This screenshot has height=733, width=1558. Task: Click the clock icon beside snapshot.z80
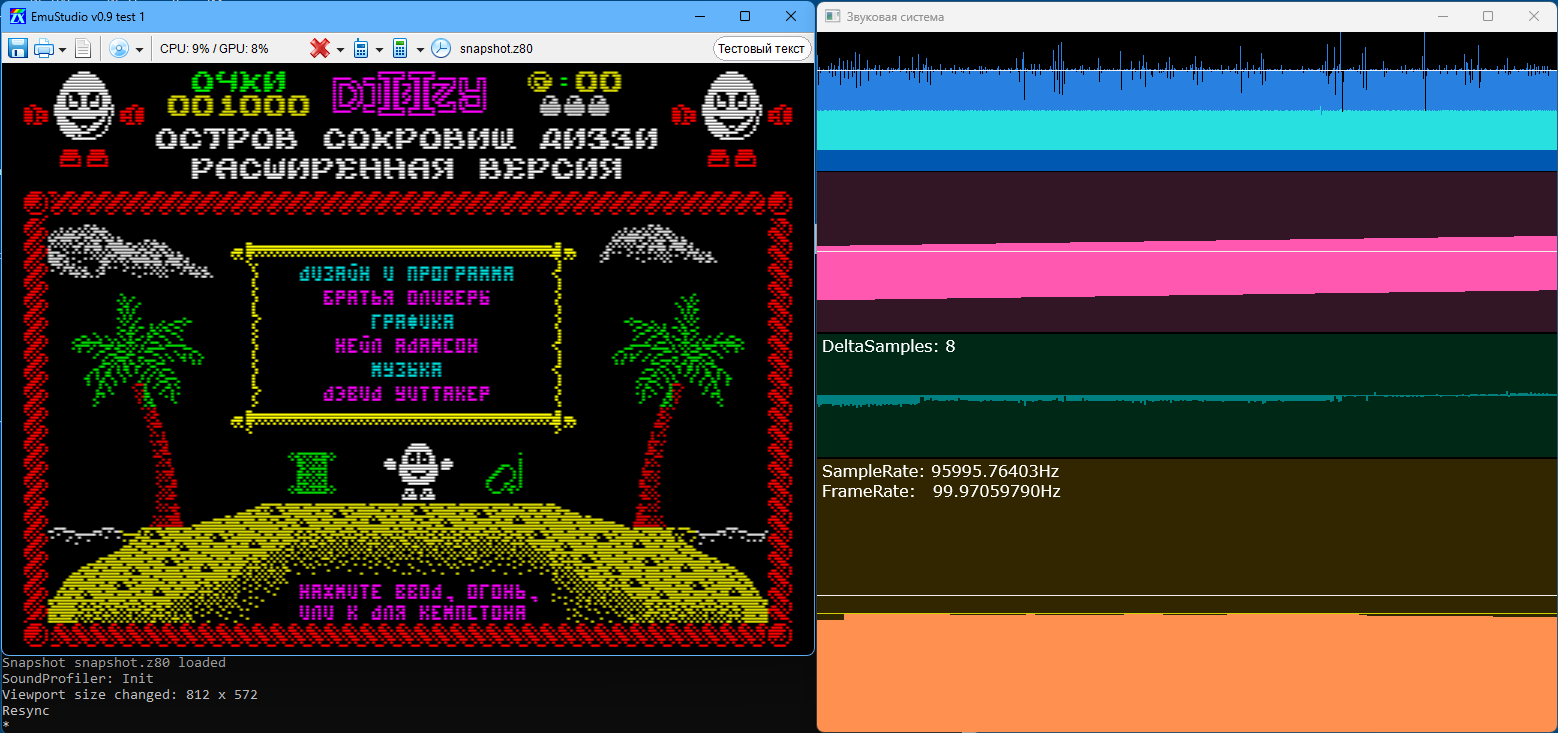(x=441, y=48)
